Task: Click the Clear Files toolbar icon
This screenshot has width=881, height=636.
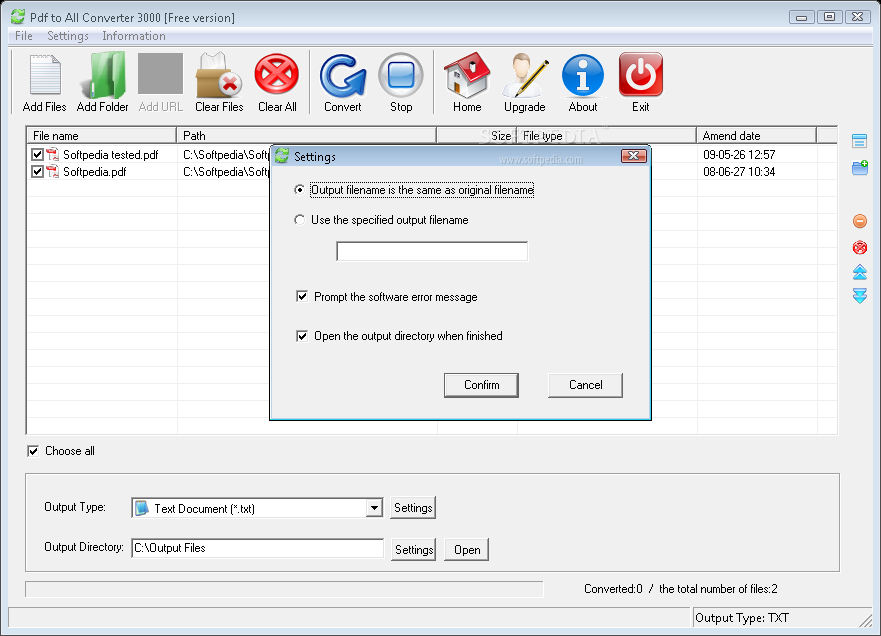Action: tap(219, 75)
